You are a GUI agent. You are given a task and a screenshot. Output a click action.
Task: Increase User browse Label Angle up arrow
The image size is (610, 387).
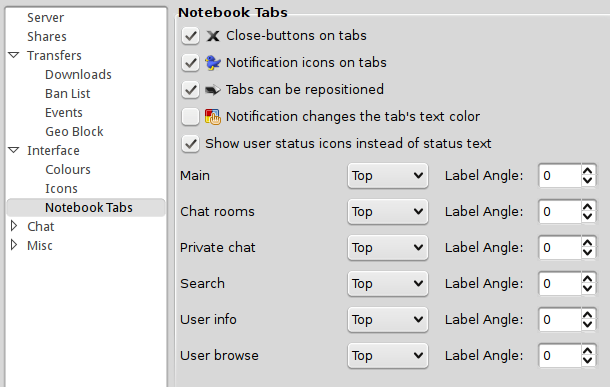click(588, 350)
